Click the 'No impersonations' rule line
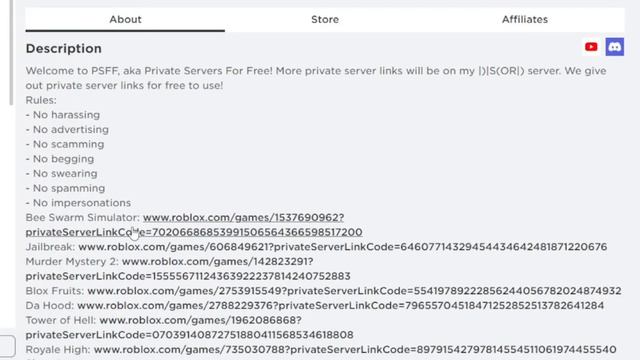Viewport: 640px width, 360px height. coord(78,203)
